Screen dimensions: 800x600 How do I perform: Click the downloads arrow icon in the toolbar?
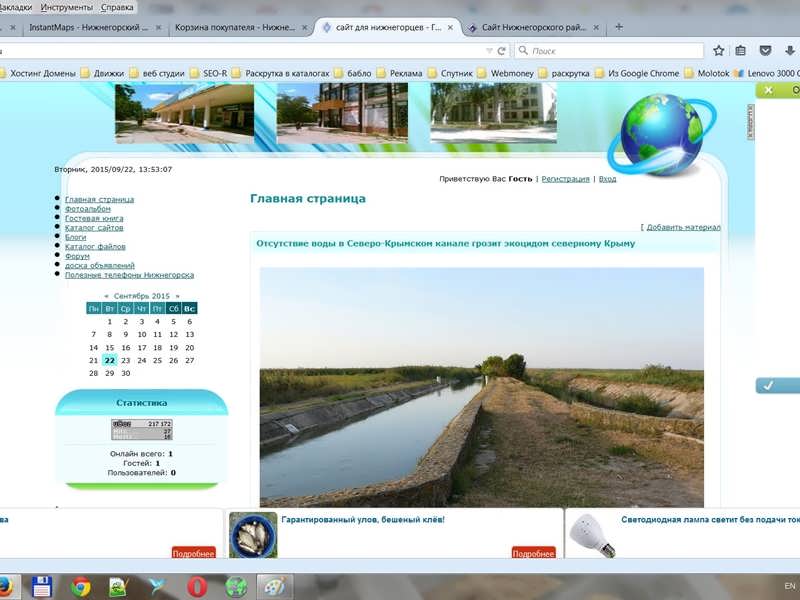[789, 50]
